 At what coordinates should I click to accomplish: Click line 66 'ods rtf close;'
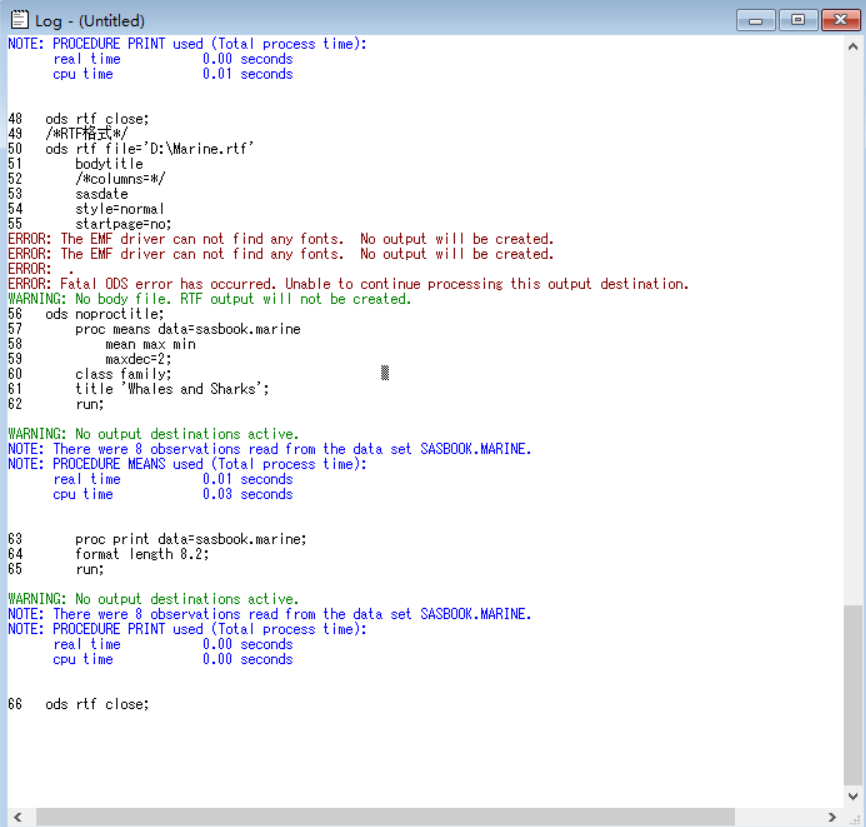coord(96,704)
